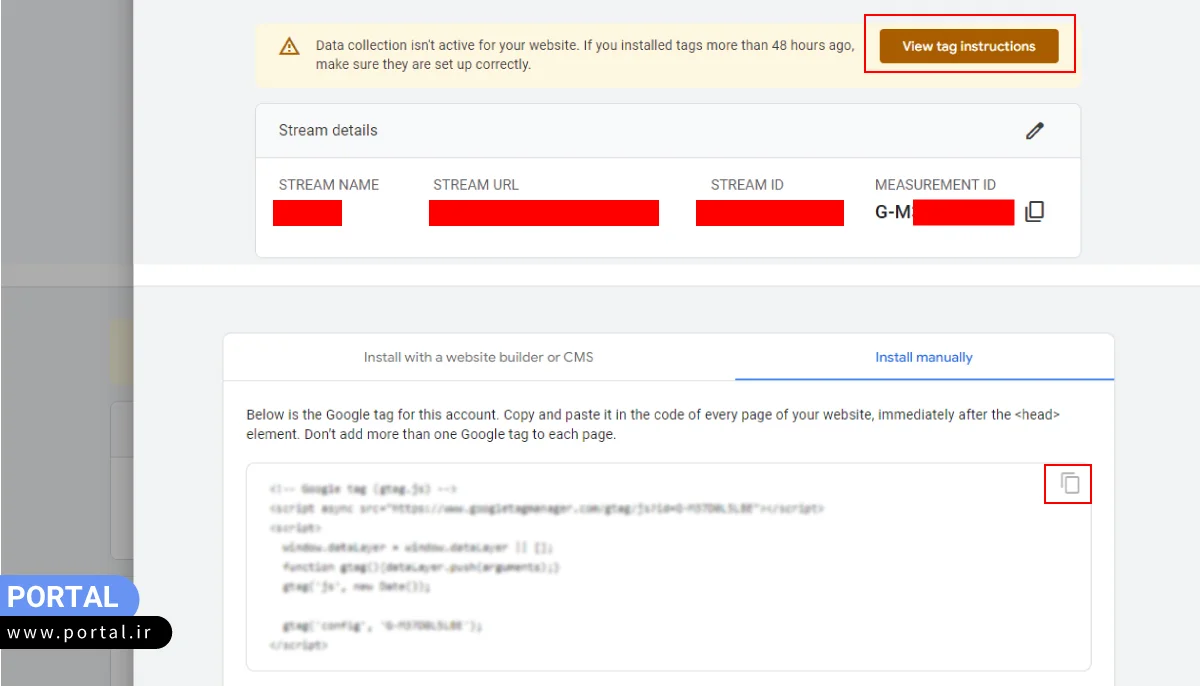Click the Stream details heading
This screenshot has height=686, width=1200.
tap(328, 131)
